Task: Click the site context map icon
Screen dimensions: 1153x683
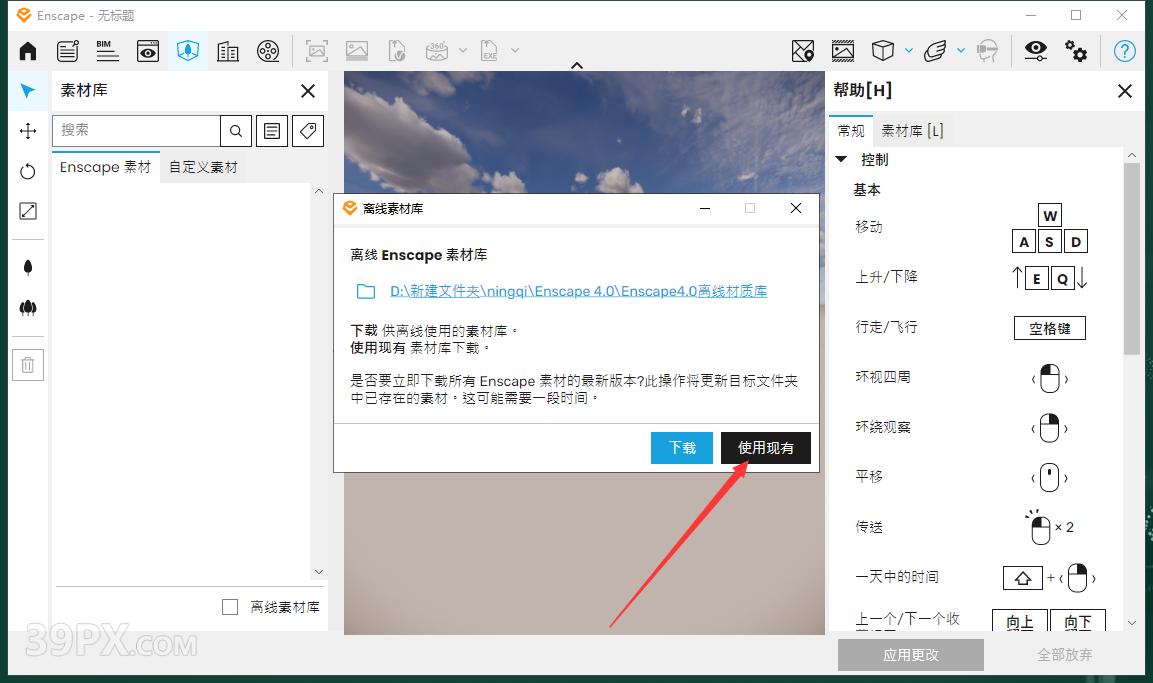Action: click(802, 51)
